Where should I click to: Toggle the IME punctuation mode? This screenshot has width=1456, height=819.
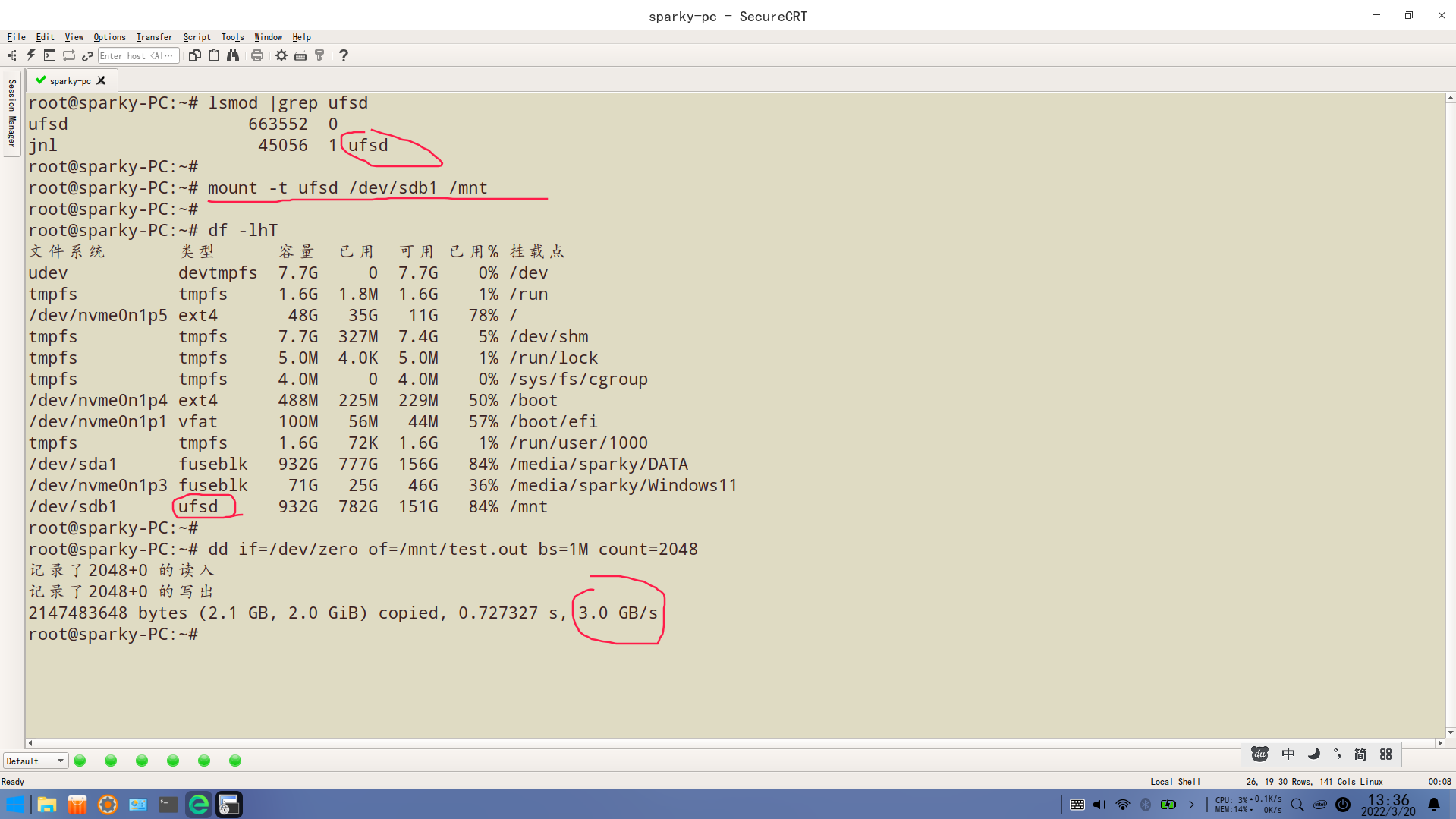tap(1337, 754)
